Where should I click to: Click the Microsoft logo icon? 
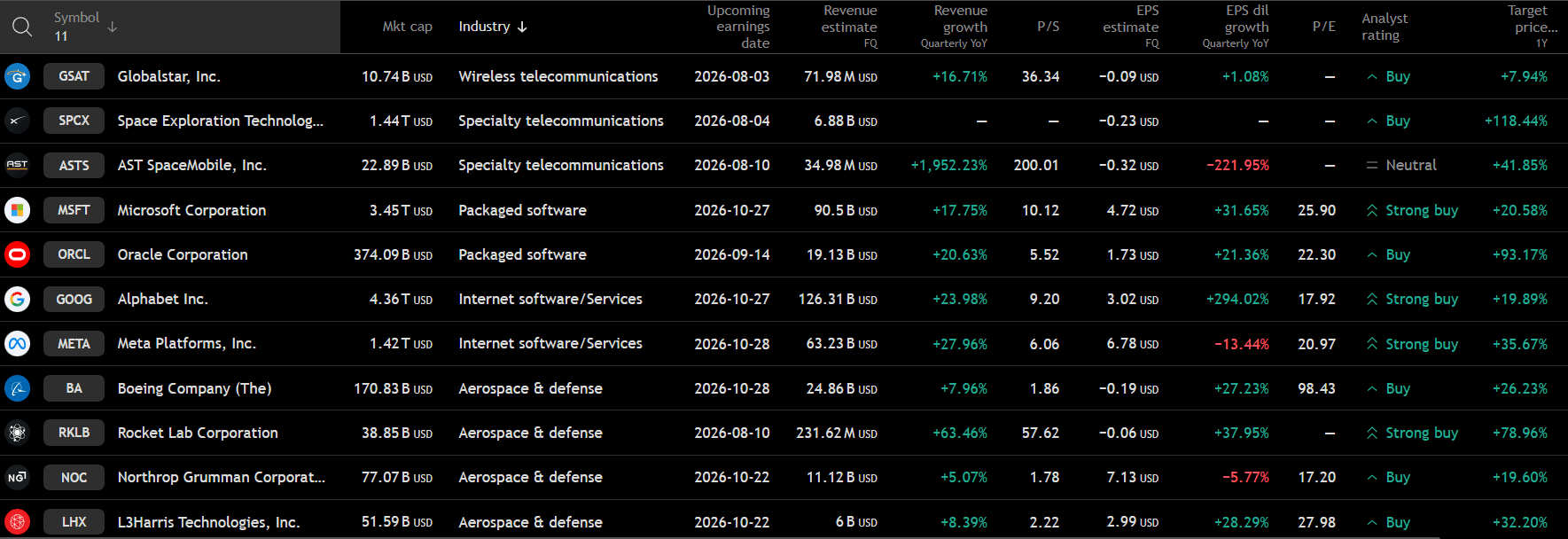pos(18,210)
